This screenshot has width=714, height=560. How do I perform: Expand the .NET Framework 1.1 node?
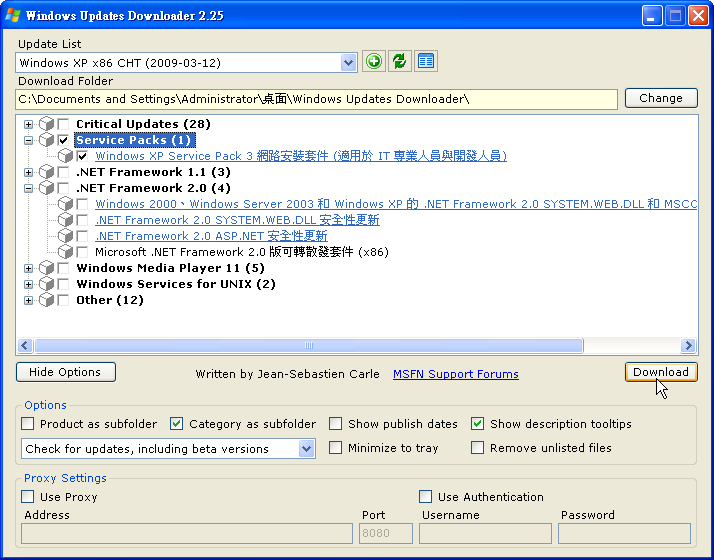click(28, 172)
